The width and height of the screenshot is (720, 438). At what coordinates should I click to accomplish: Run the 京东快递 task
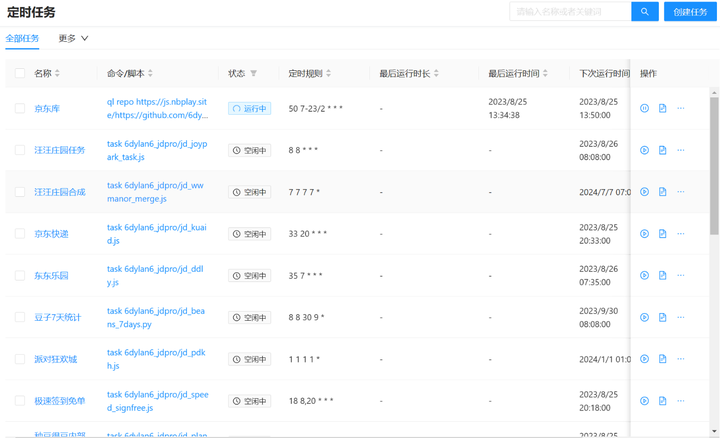(x=644, y=234)
